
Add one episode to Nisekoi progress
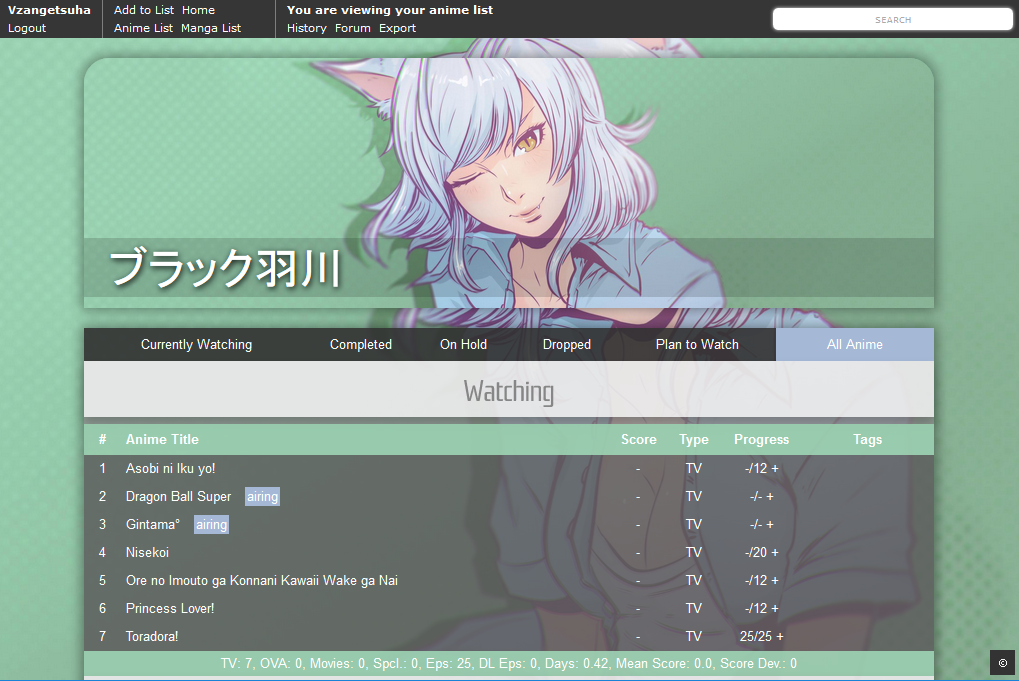pyautogui.click(x=775, y=552)
